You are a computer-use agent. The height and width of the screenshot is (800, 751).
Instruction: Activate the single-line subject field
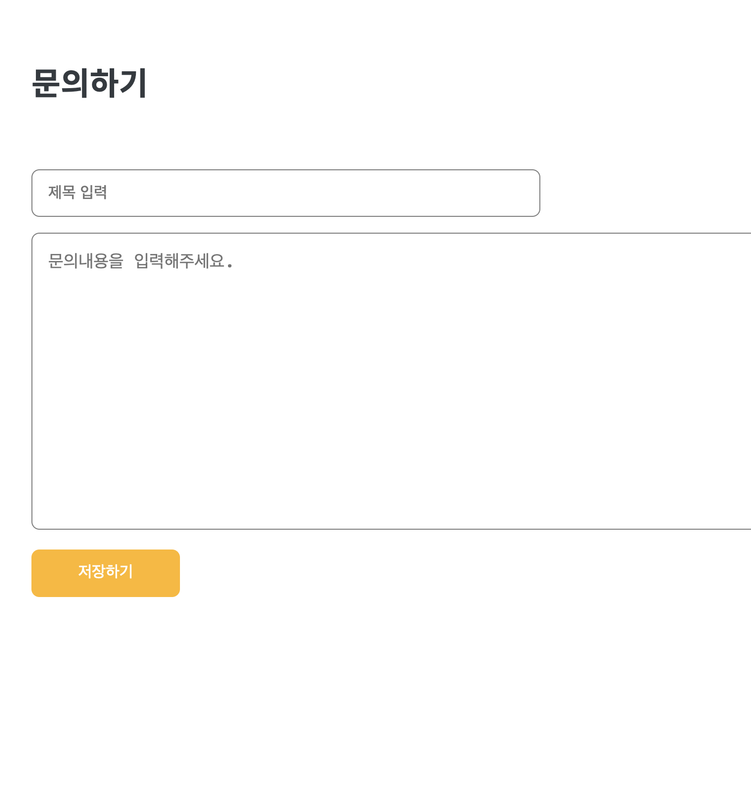(286, 193)
